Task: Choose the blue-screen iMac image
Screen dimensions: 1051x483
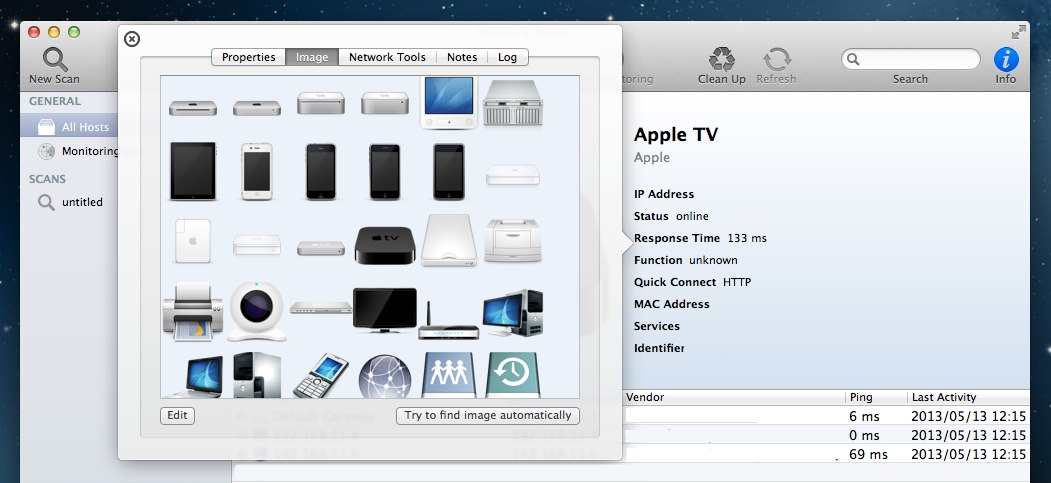Action: pos(449,102)
